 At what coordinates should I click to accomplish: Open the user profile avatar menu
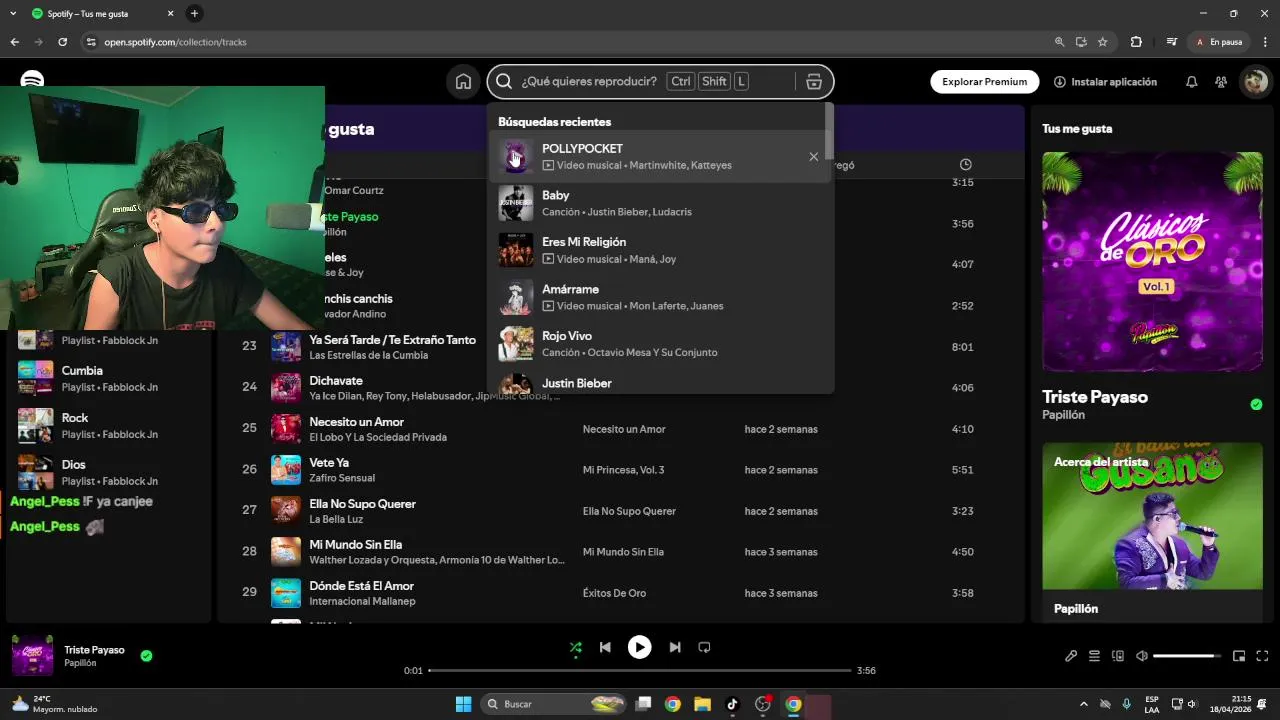pos(1254,82)
